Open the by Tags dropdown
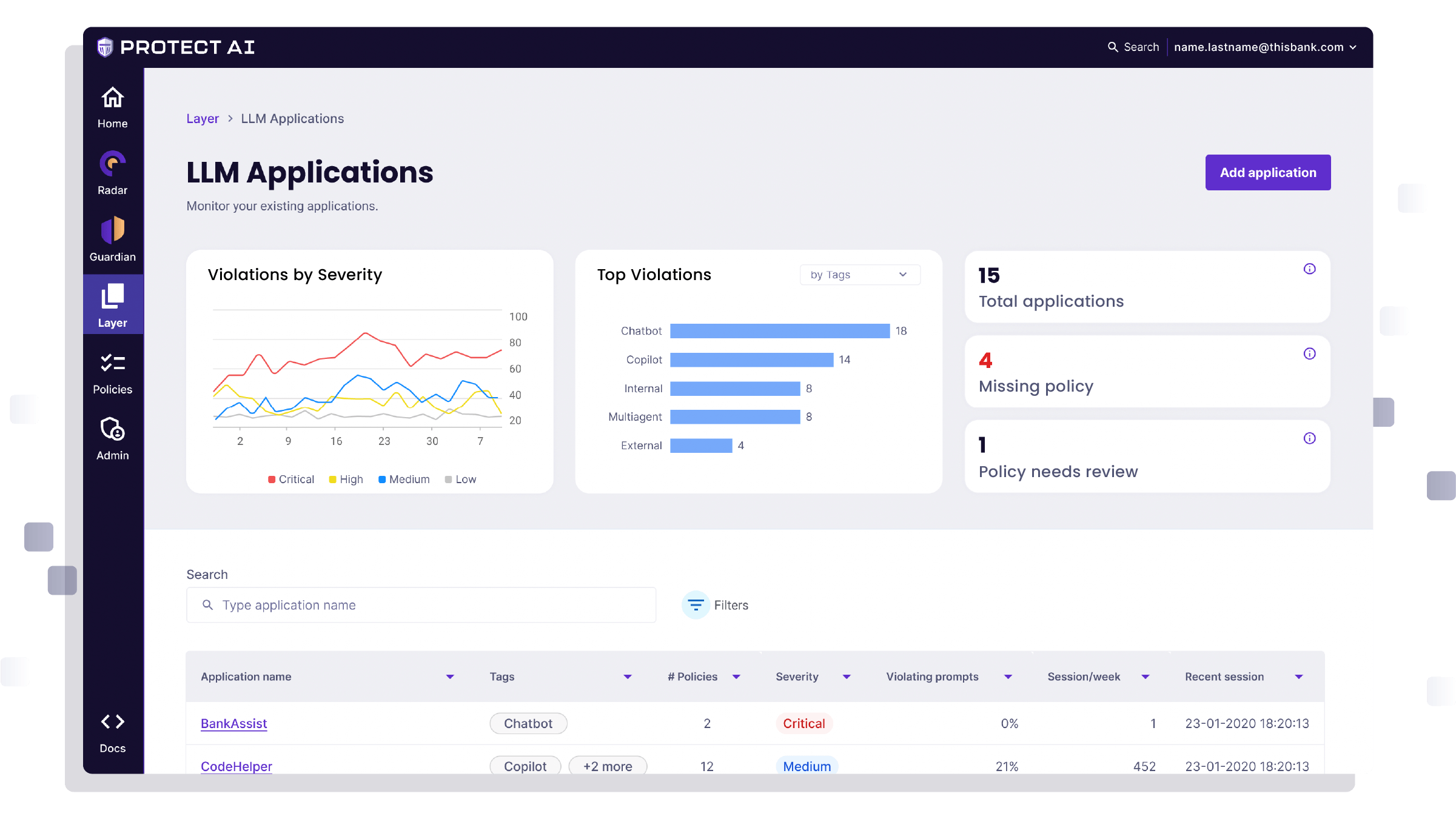Screen dimensions: 1456x819 (859, 275)
